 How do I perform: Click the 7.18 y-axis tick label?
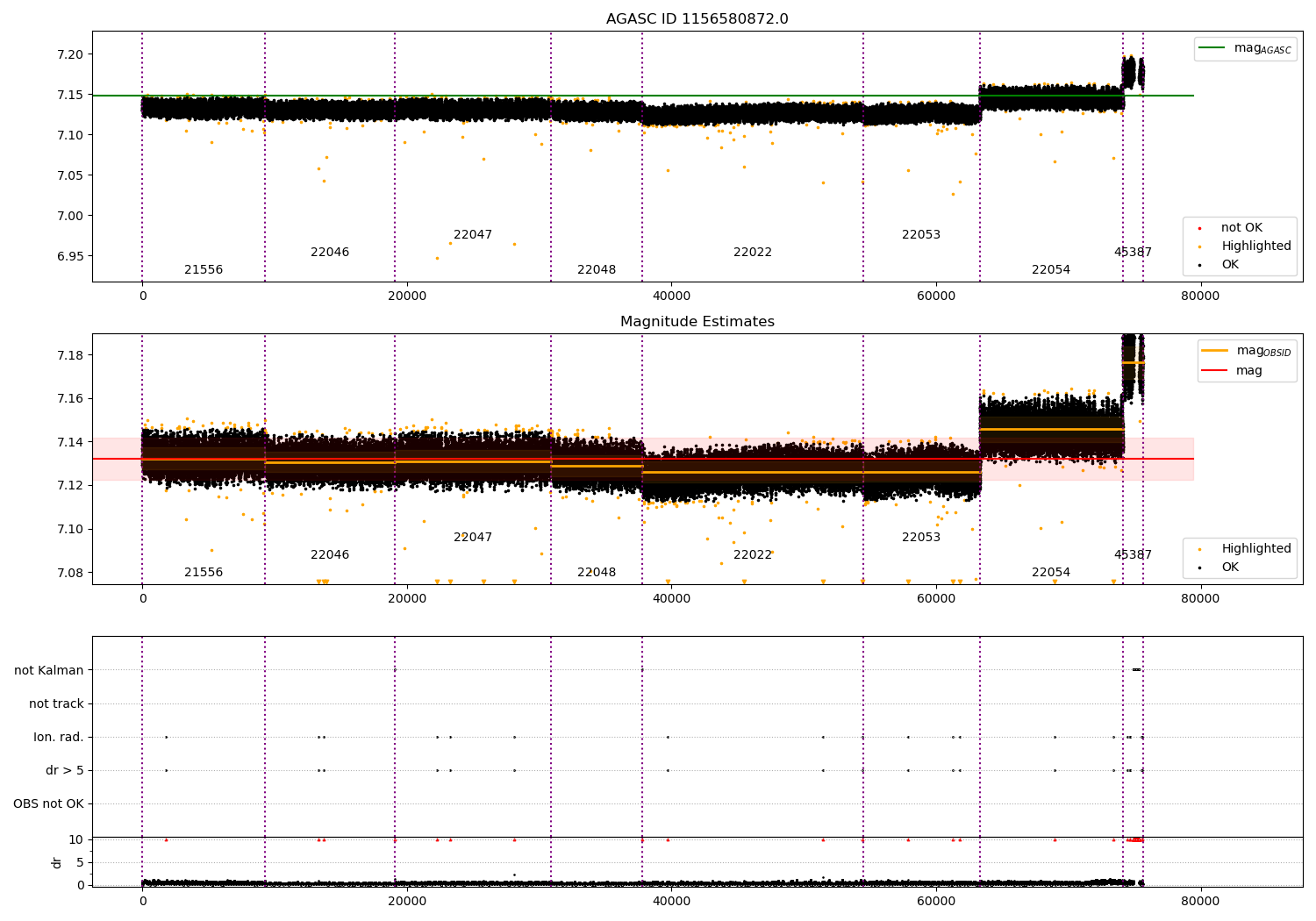point(71,355)
